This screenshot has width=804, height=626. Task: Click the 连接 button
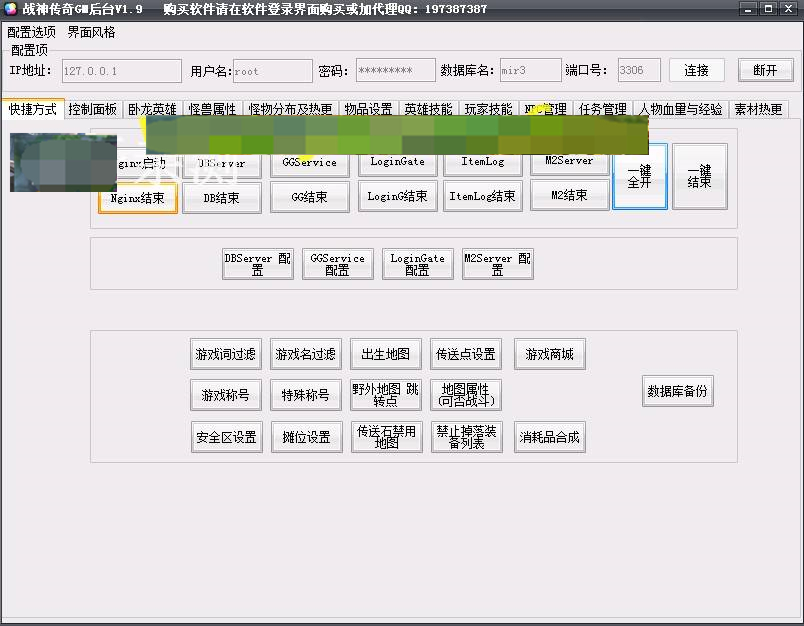point(697,71)
